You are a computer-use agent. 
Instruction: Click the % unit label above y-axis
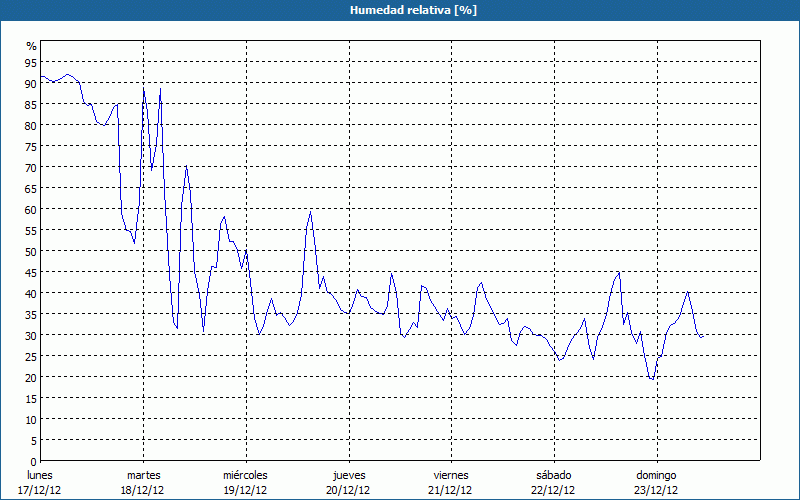(x=31, y=46)
